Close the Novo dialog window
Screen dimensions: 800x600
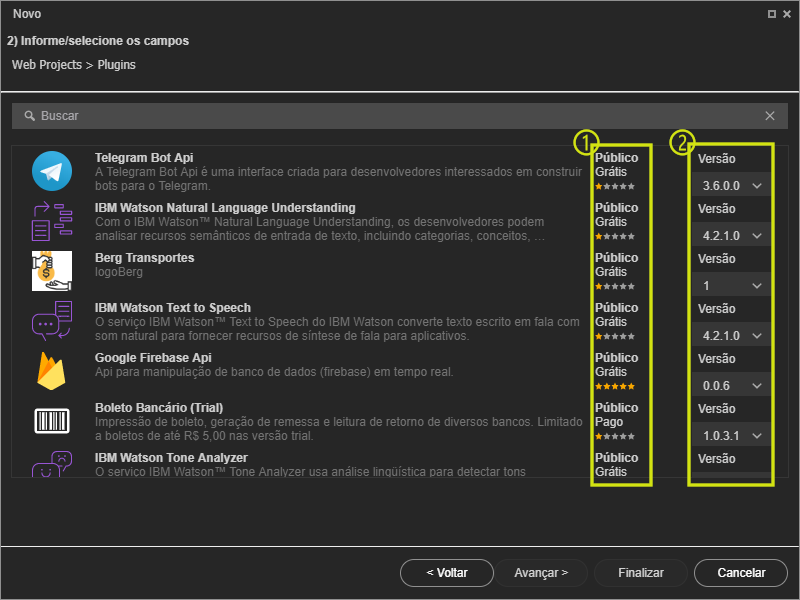(787, 14)
